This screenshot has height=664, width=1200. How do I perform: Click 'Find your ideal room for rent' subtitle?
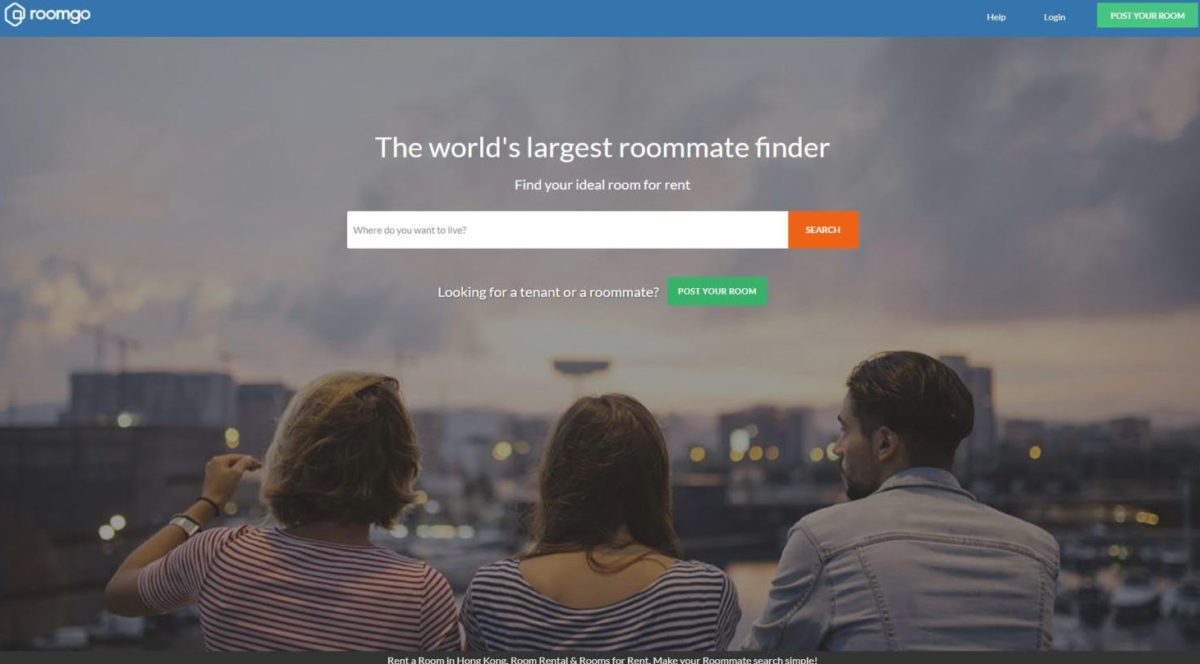pos(602,185)
